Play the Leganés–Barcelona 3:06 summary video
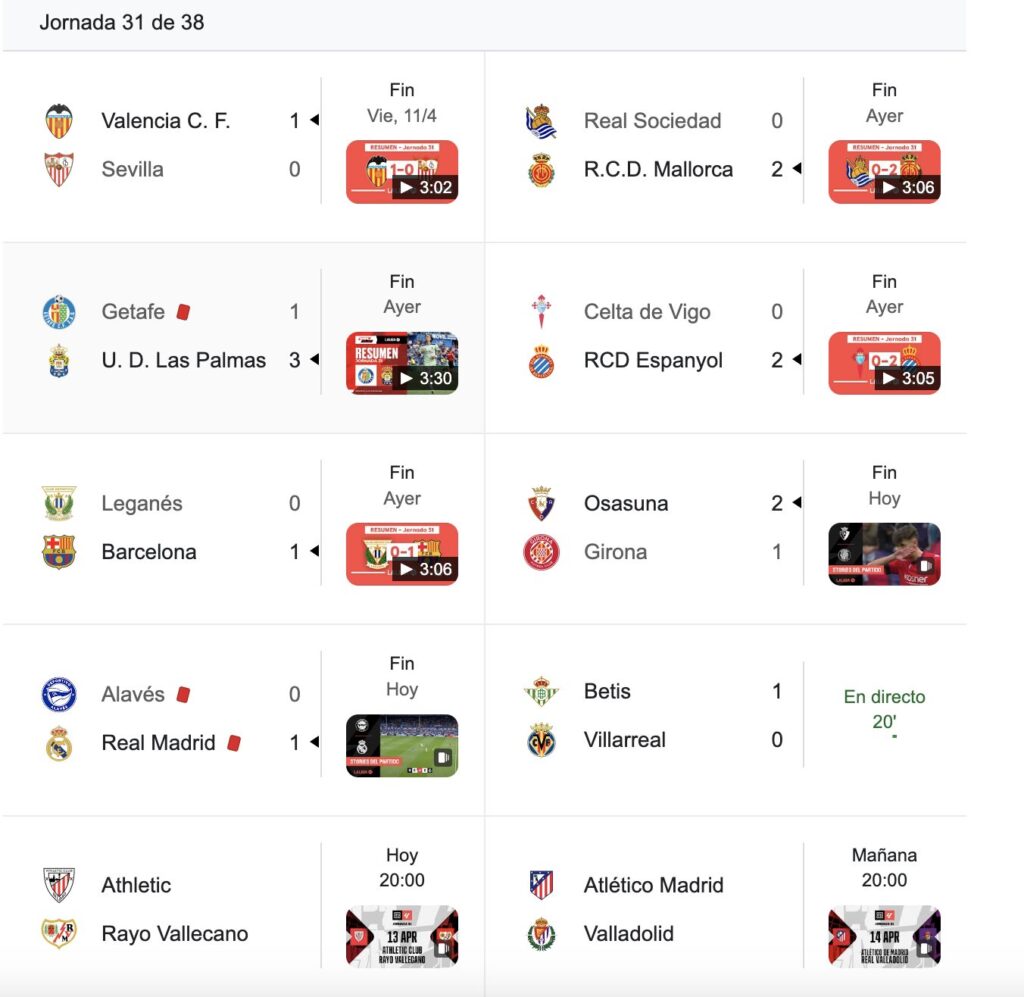 (402, 554)
